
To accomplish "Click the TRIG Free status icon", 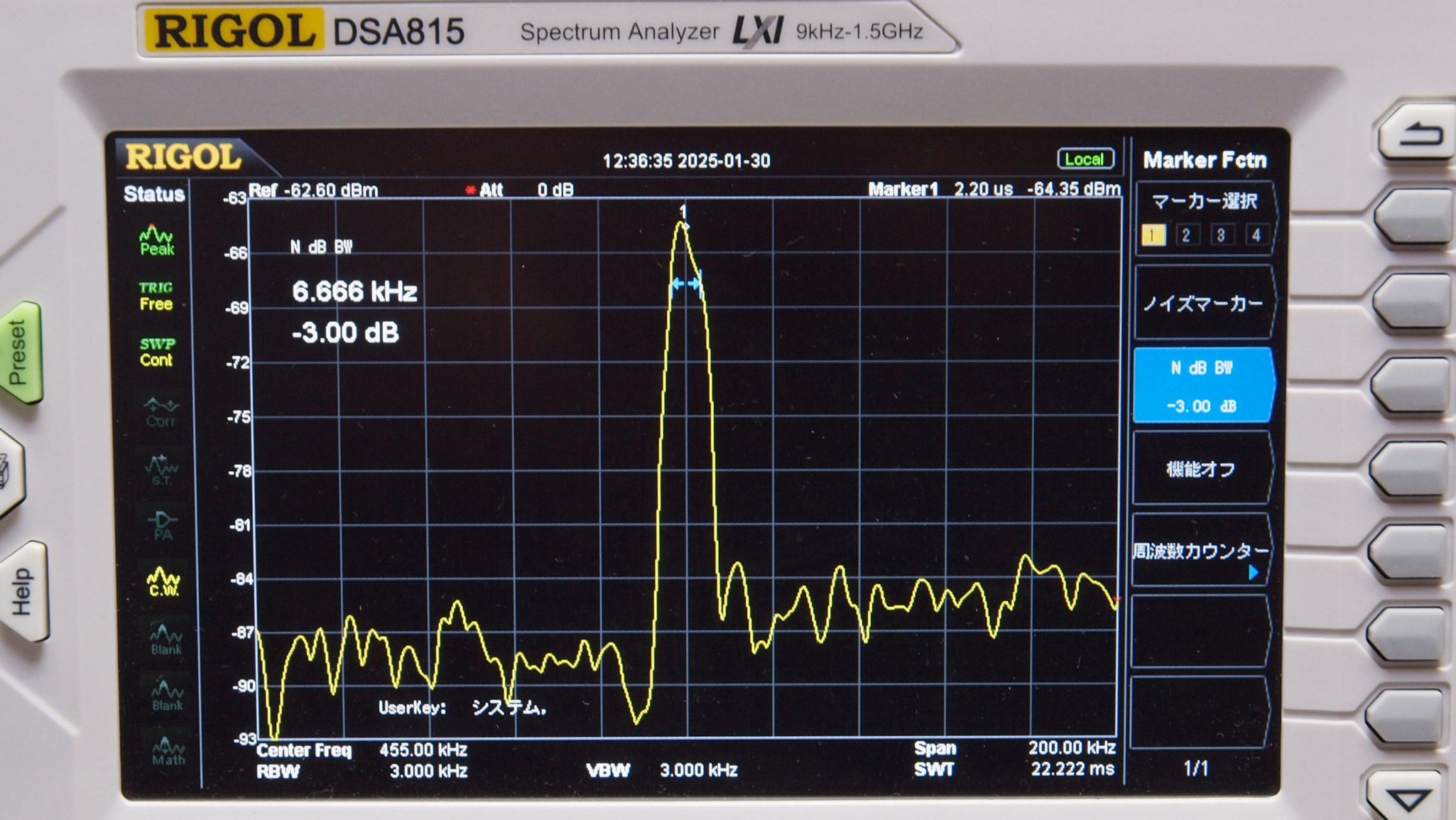I will click(156, 296).
